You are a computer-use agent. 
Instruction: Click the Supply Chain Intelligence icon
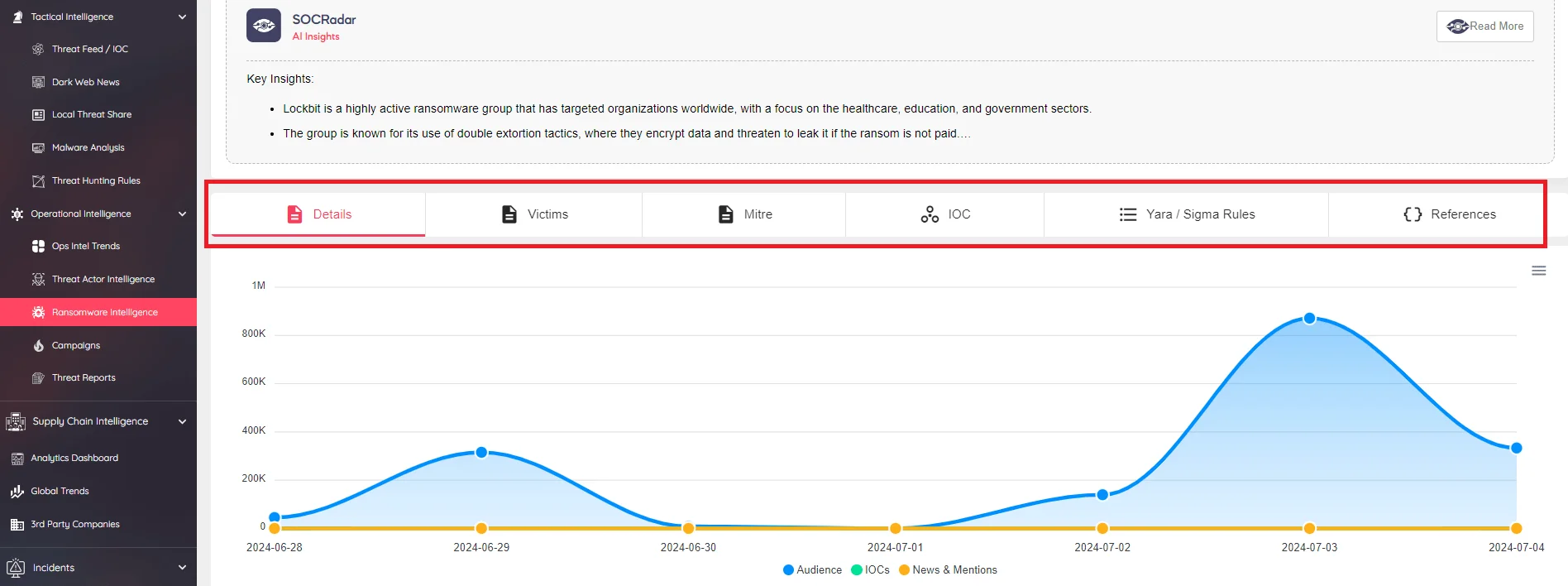point(16,421)
